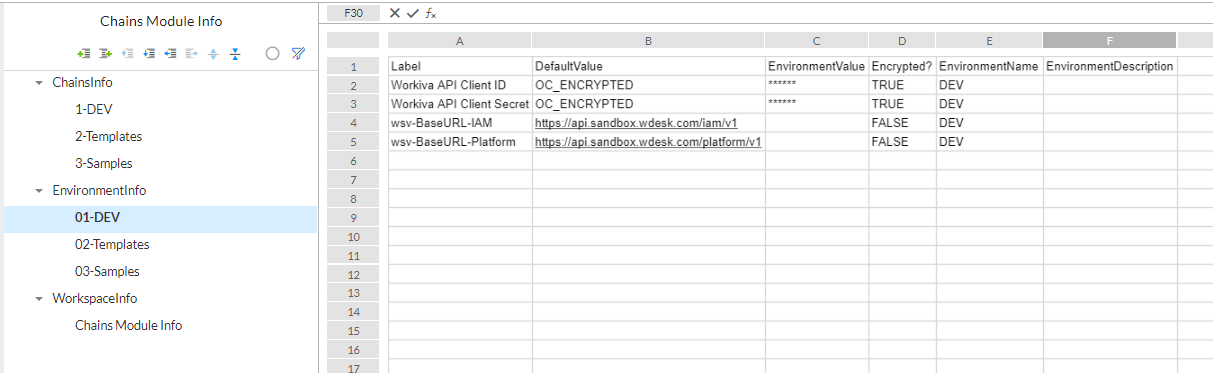This screenshot has height=373, width=1213.
Task: Click the greyed indent icon with right arrow
Action: coord(193,54)
